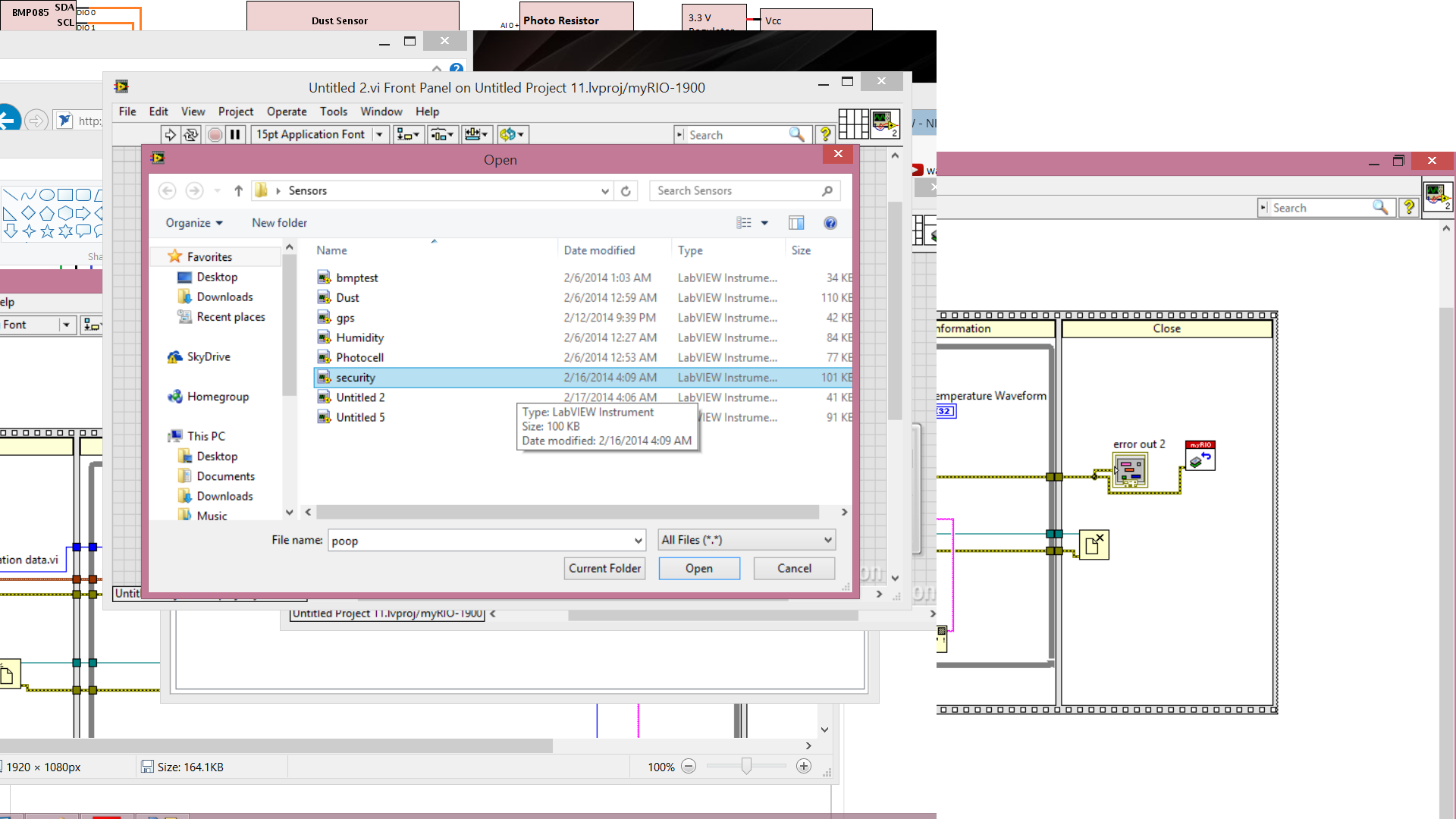Open the File menu
Image resolution: width=1456 pixels, height=819 pixels.
pos(127,111)
